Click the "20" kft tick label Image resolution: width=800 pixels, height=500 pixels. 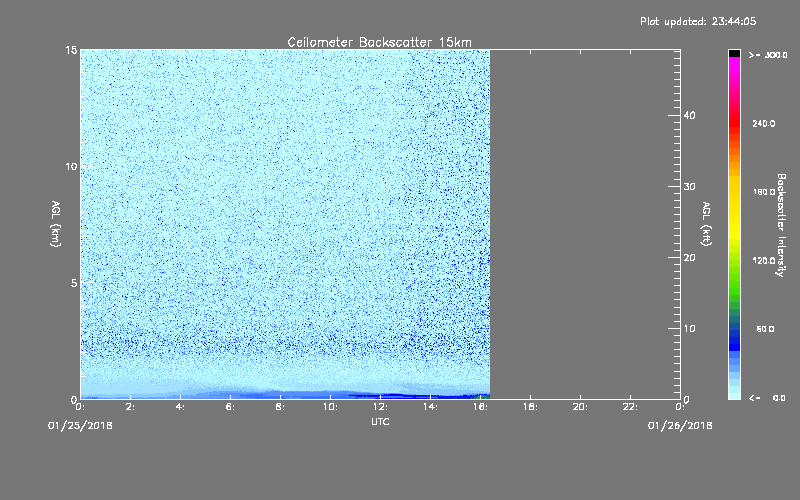coord(689,258)
